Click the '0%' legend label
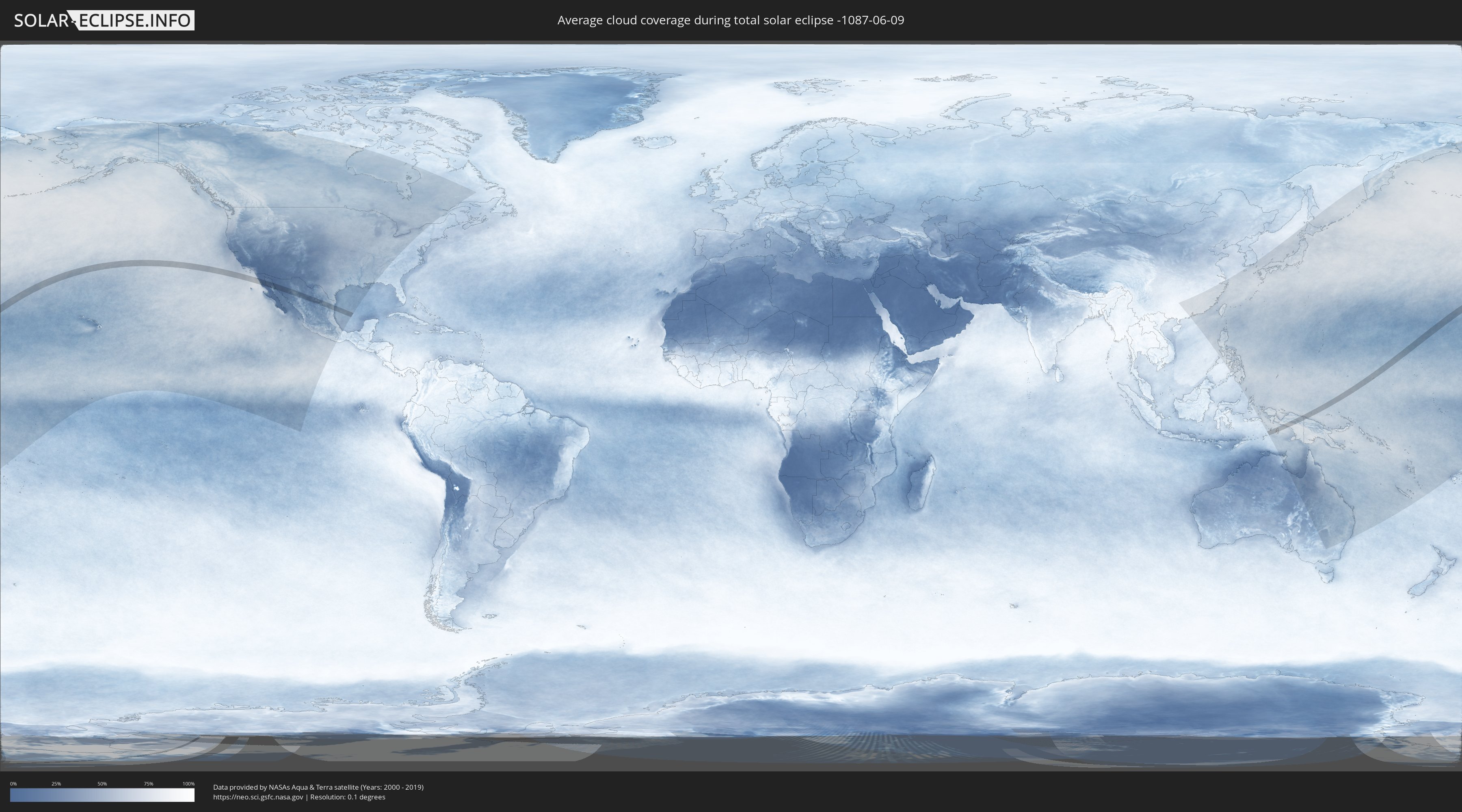The width and height of the screenshot is (1462, 812). (14, 784)
